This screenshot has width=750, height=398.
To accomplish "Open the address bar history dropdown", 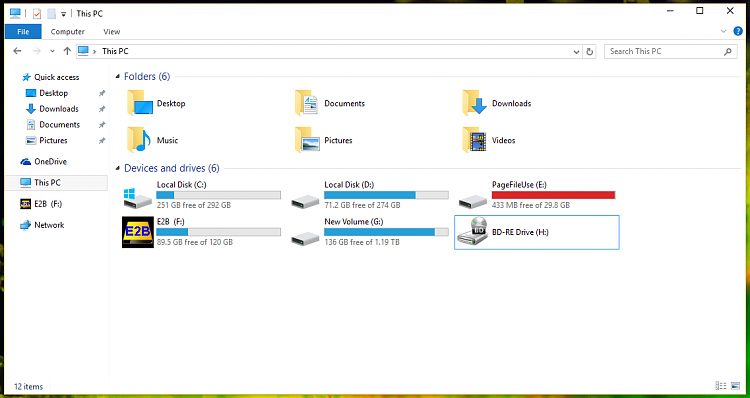I will [576, 52].
